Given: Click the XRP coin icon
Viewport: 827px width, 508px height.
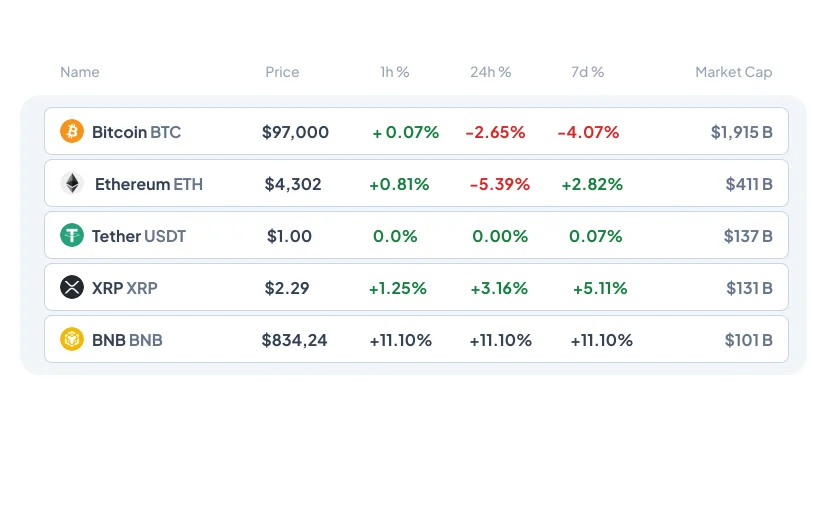Looking at the screenshot, I should point(72,288).
